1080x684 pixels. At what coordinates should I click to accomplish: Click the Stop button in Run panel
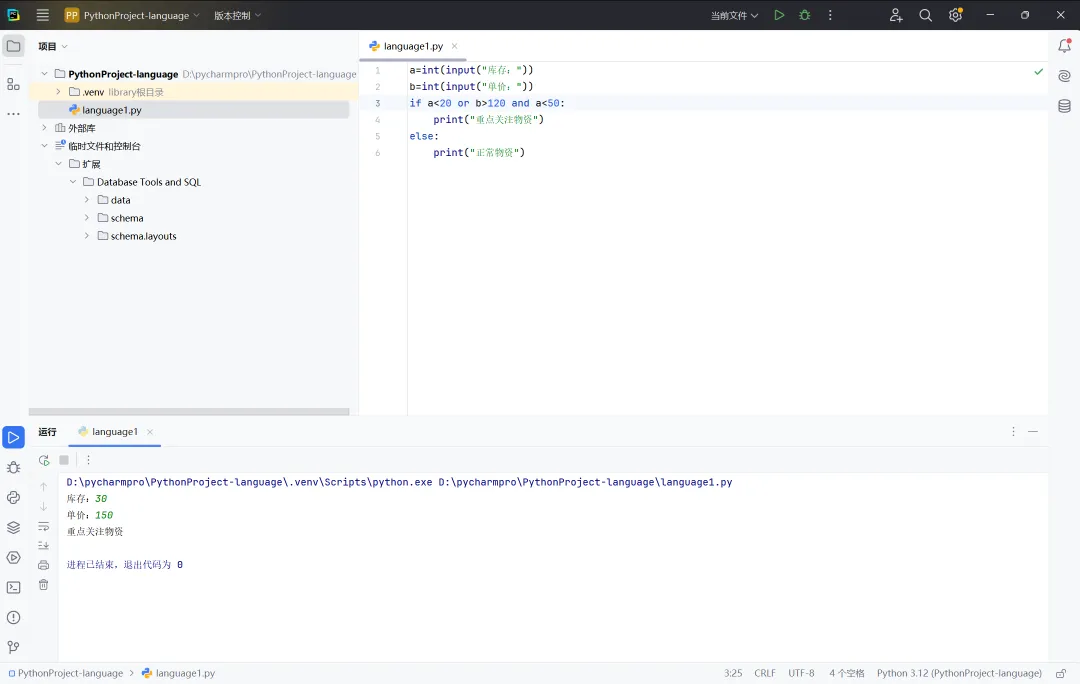(x=64, y=460)
